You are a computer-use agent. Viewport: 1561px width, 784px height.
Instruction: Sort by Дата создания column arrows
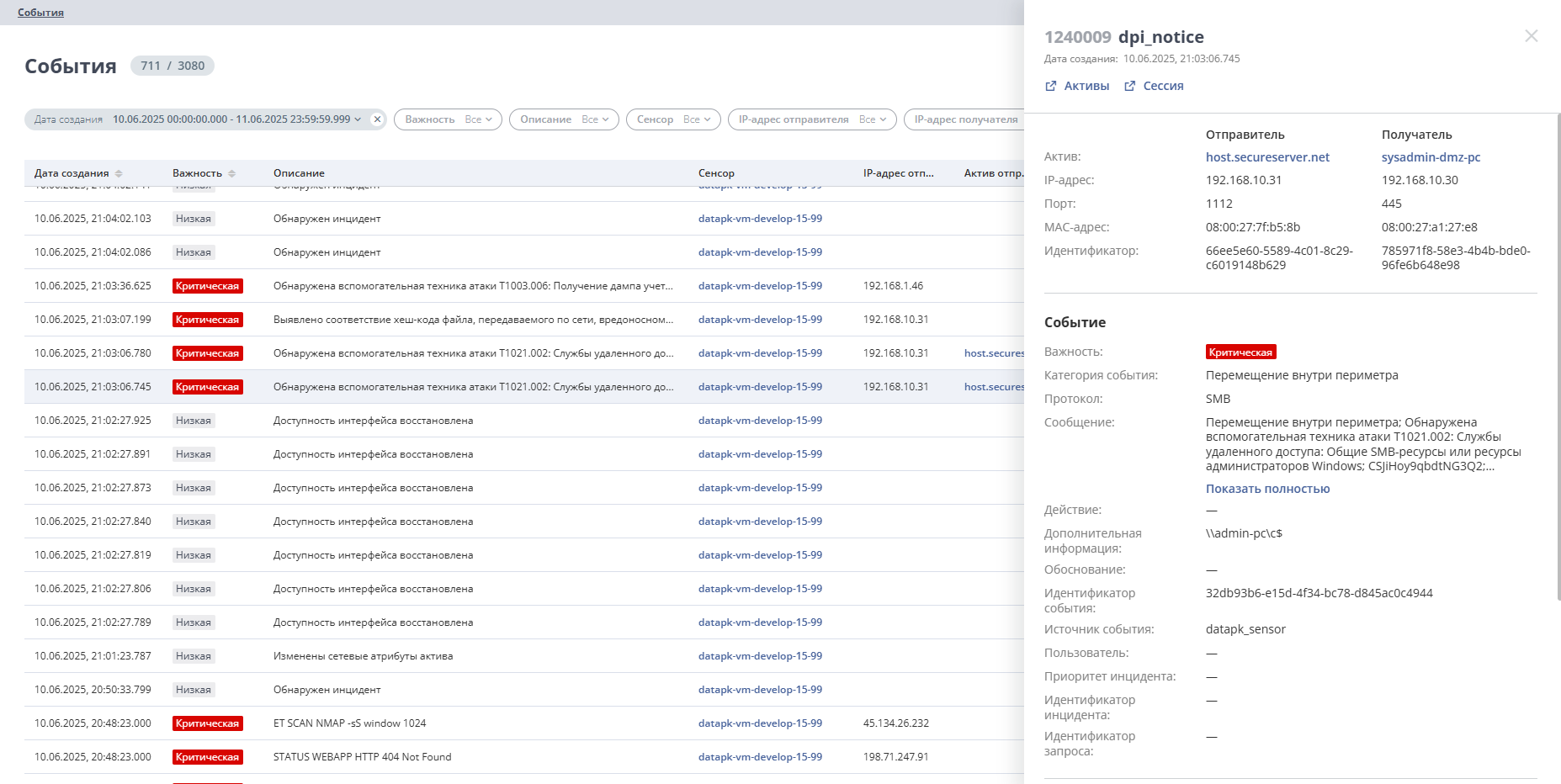coord(119,173)
